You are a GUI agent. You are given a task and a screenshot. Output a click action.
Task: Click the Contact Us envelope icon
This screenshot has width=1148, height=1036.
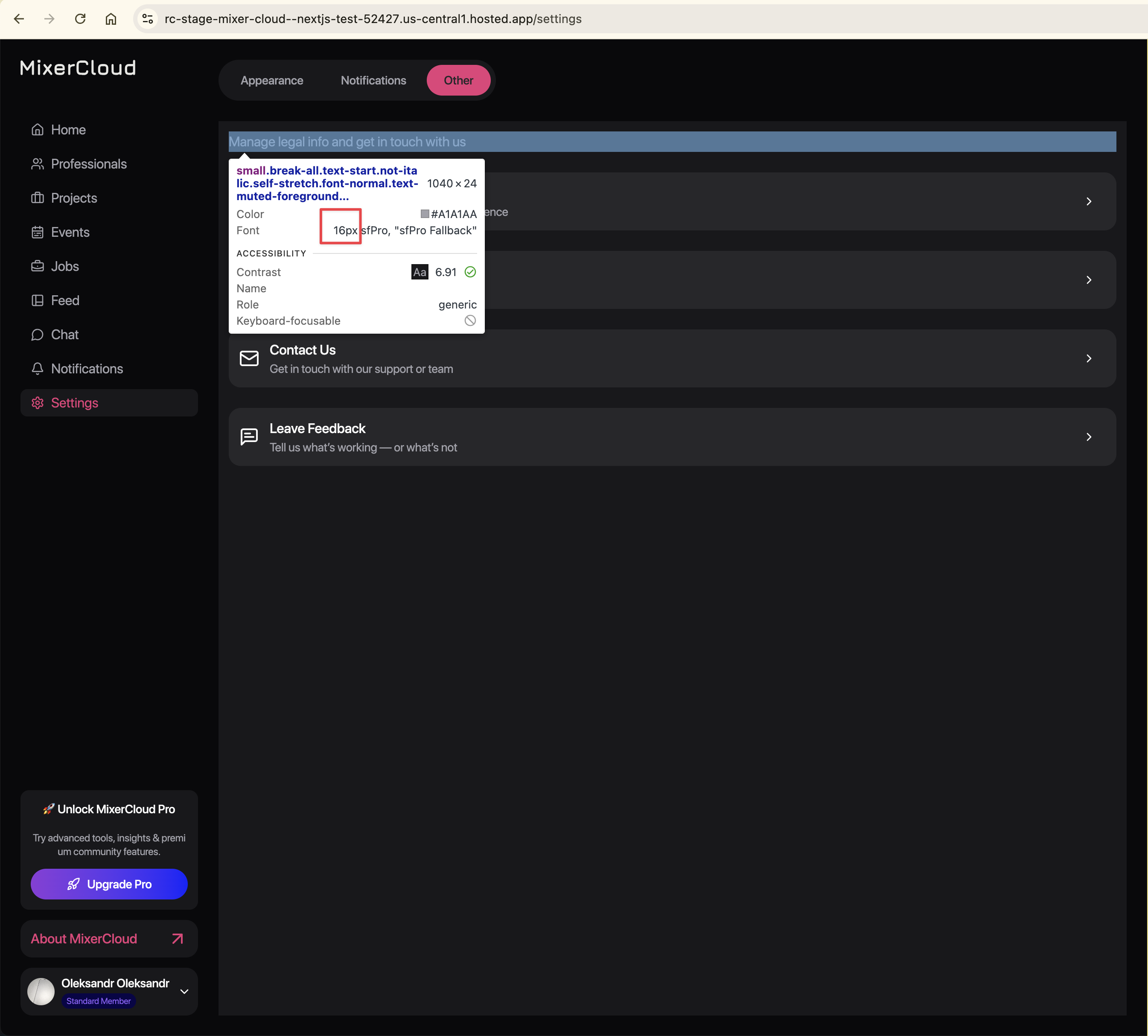click(249, 358)
